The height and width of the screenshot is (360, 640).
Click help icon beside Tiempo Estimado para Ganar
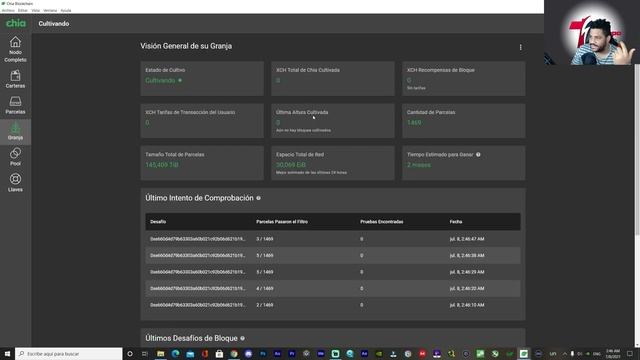478,155
